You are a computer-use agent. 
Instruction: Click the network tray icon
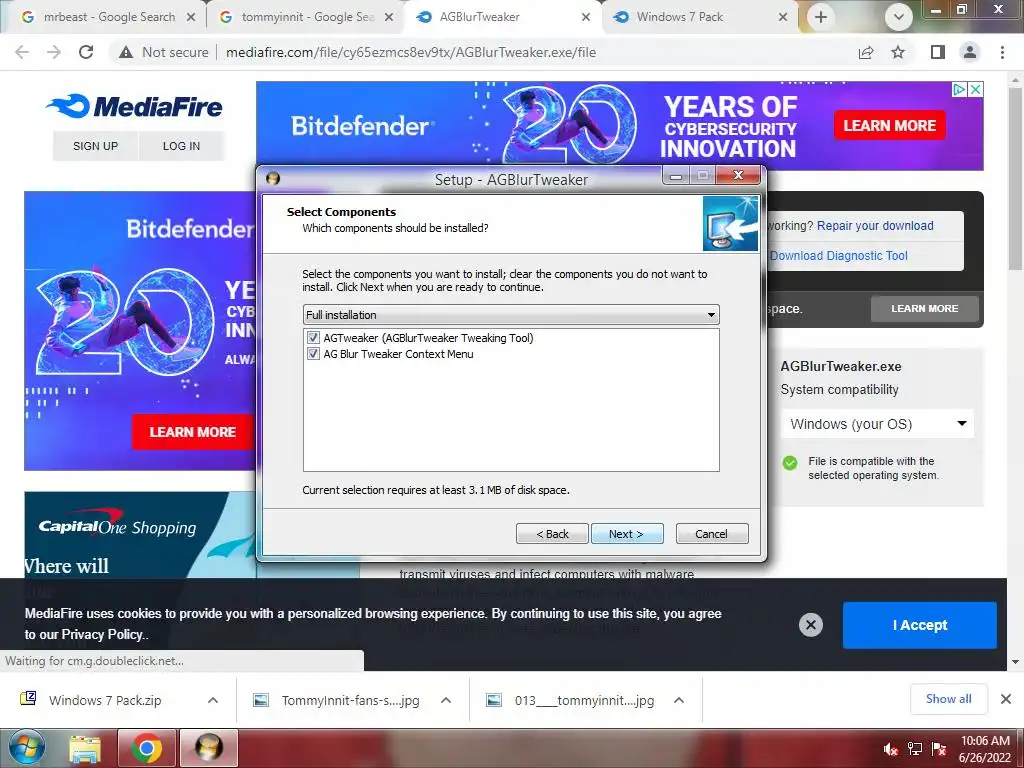pos(915,749)
